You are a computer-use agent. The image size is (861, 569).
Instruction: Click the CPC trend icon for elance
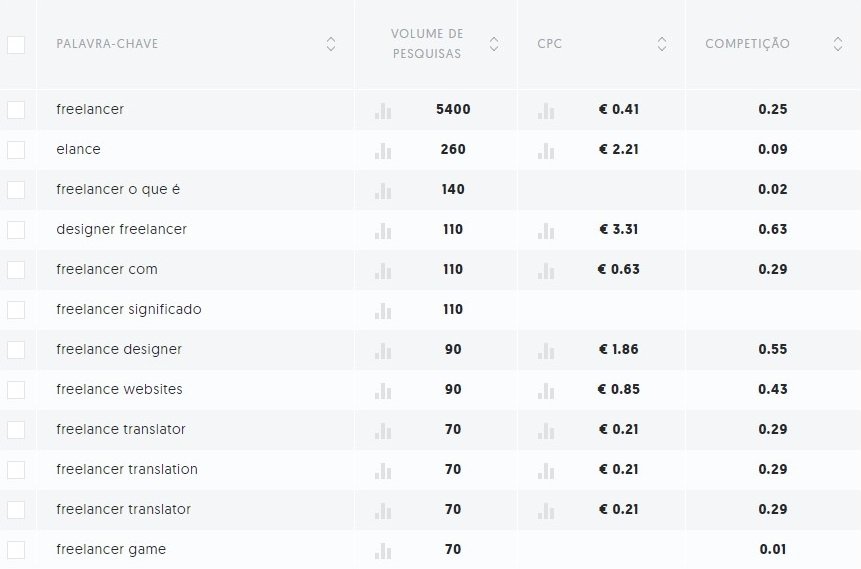[x=545, y=150]
